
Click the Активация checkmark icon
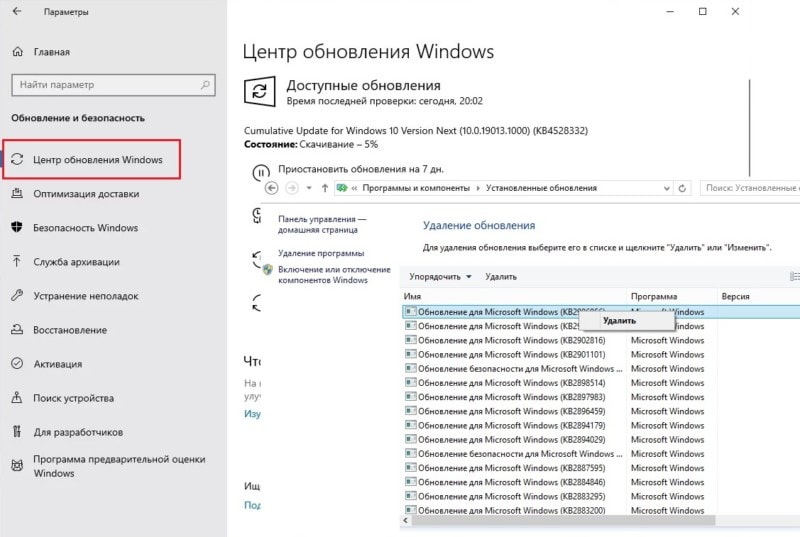(x=17, y=364)
